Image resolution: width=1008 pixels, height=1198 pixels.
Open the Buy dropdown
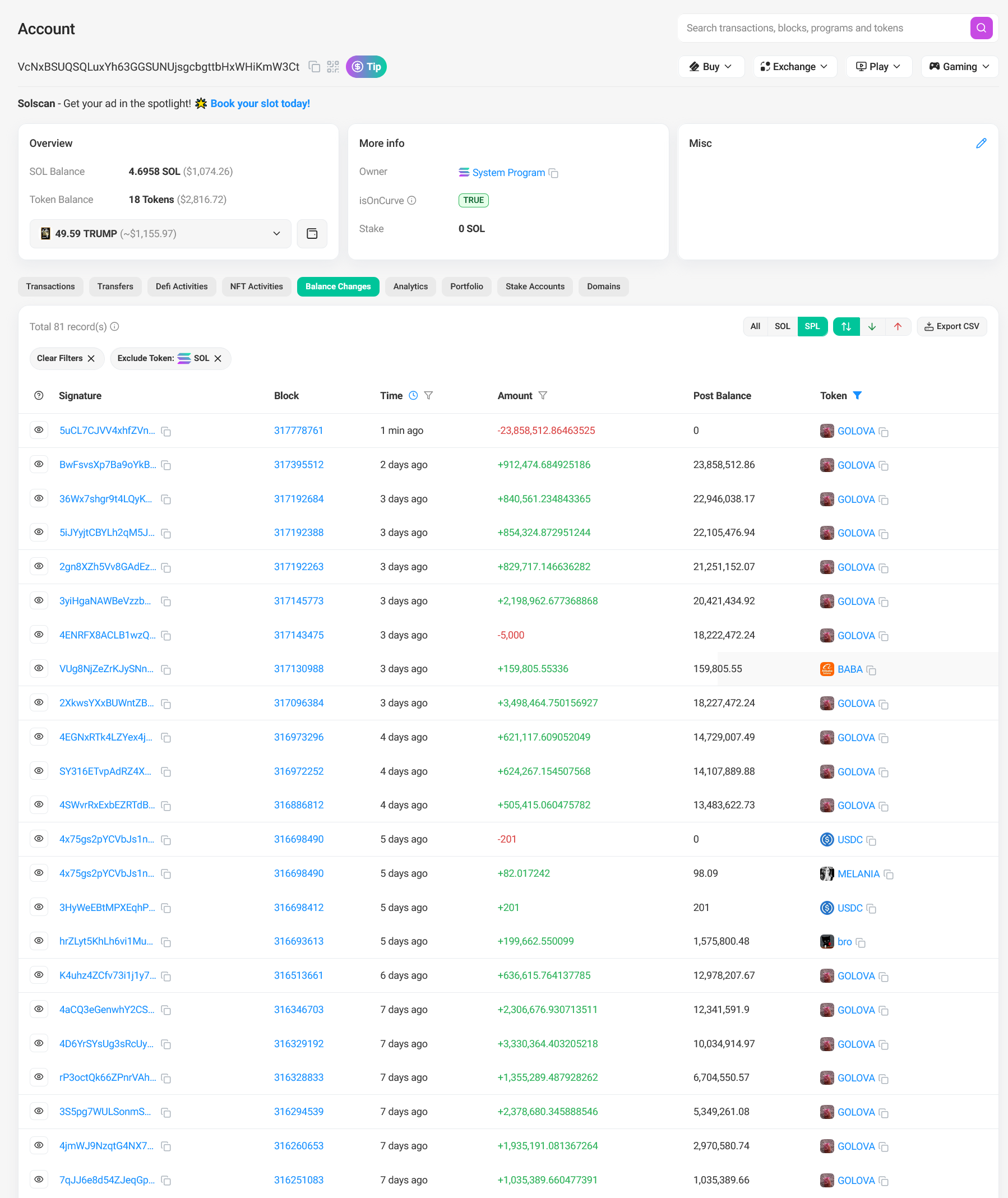tap(711, 67)
